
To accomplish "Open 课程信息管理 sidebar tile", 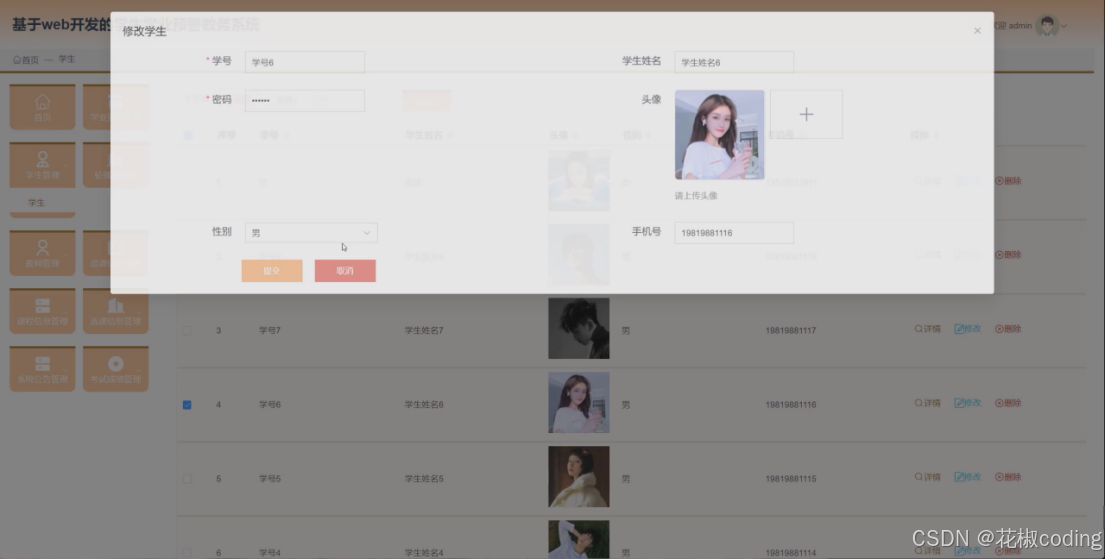I will (42, 311).
